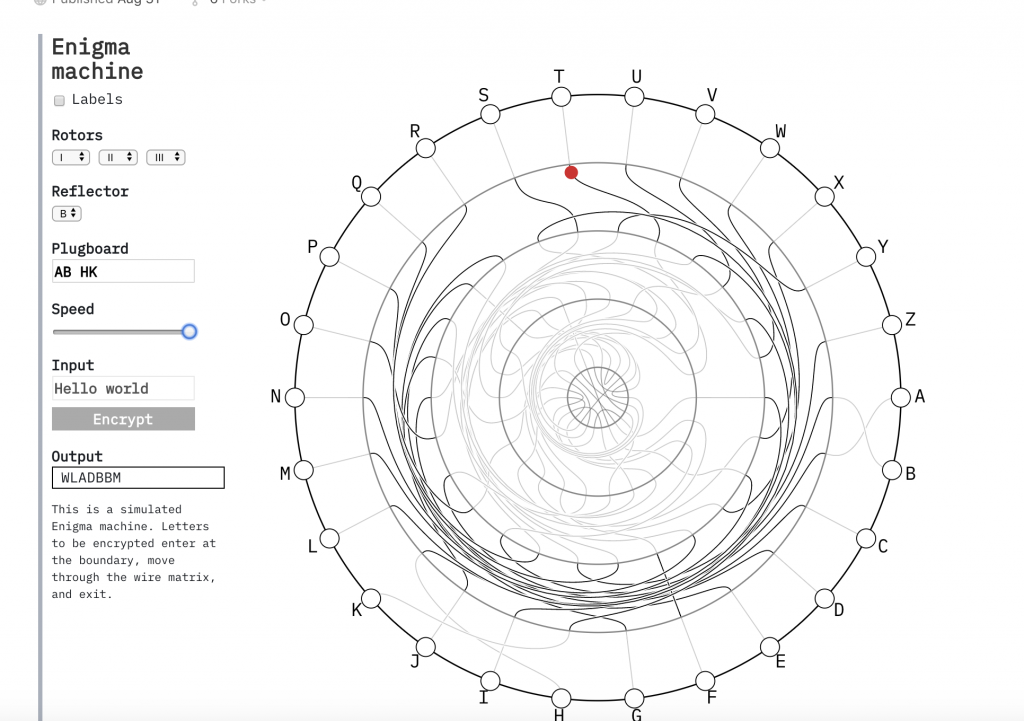Click the letter J node circle

pyautogui.click(x=426, y=647)
